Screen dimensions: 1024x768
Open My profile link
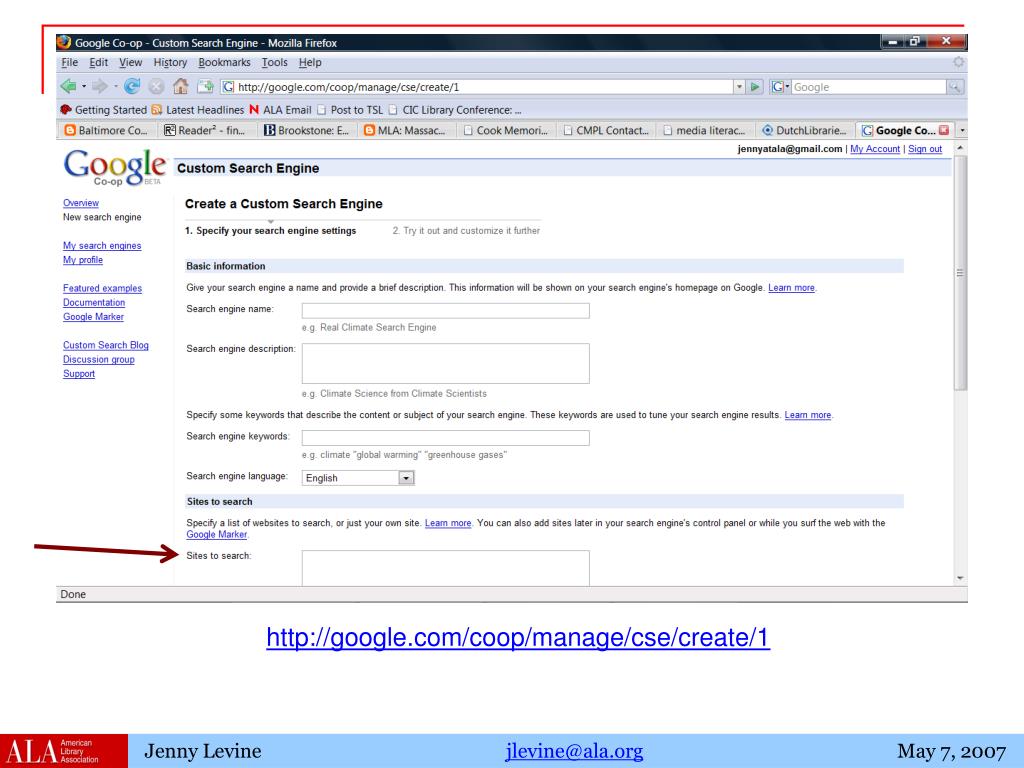pos(83,260)
